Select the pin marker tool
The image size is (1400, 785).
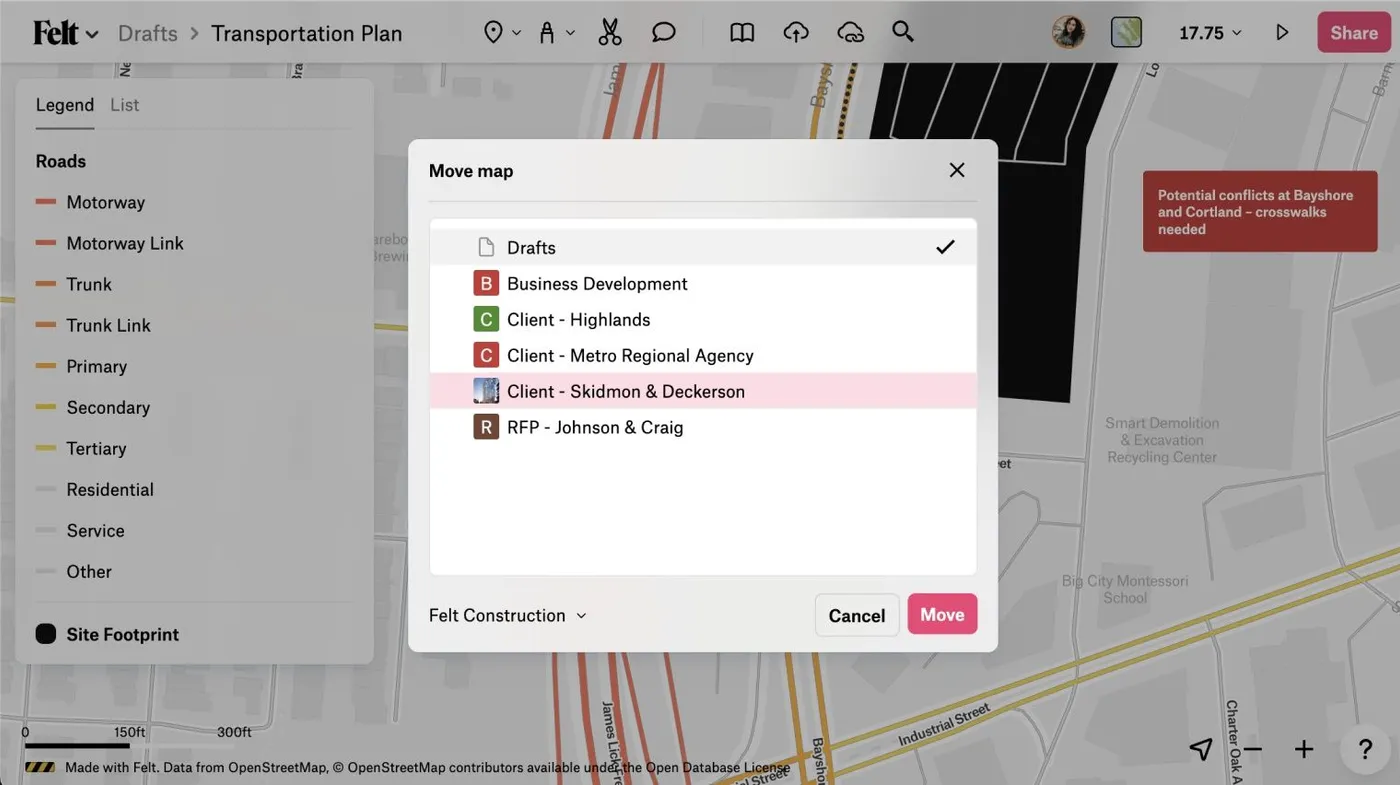tap(493, 33)
